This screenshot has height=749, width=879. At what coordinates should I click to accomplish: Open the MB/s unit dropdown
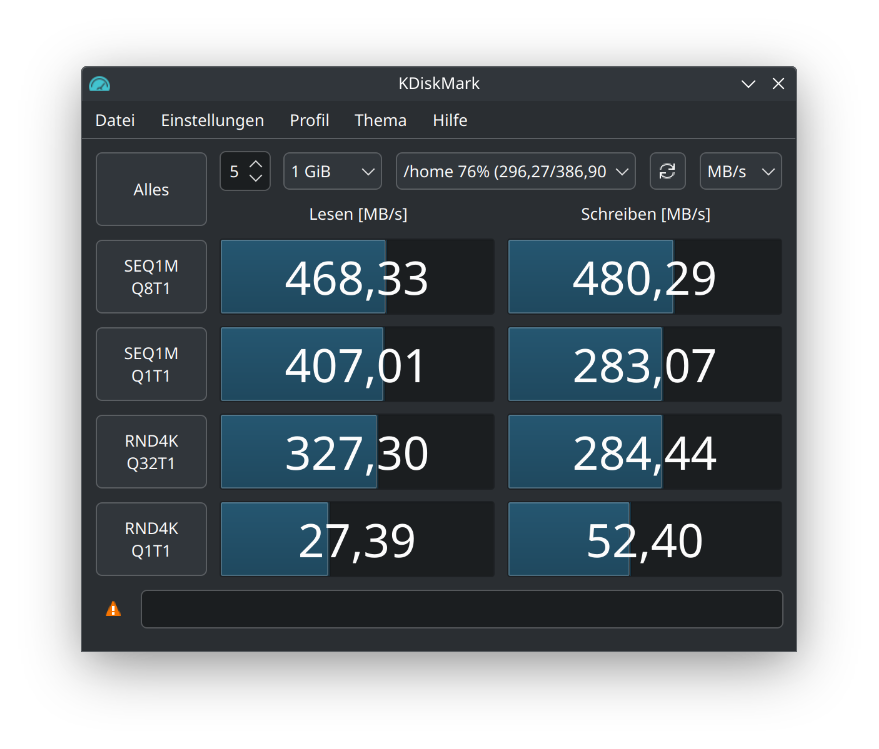tap(741, 171)
